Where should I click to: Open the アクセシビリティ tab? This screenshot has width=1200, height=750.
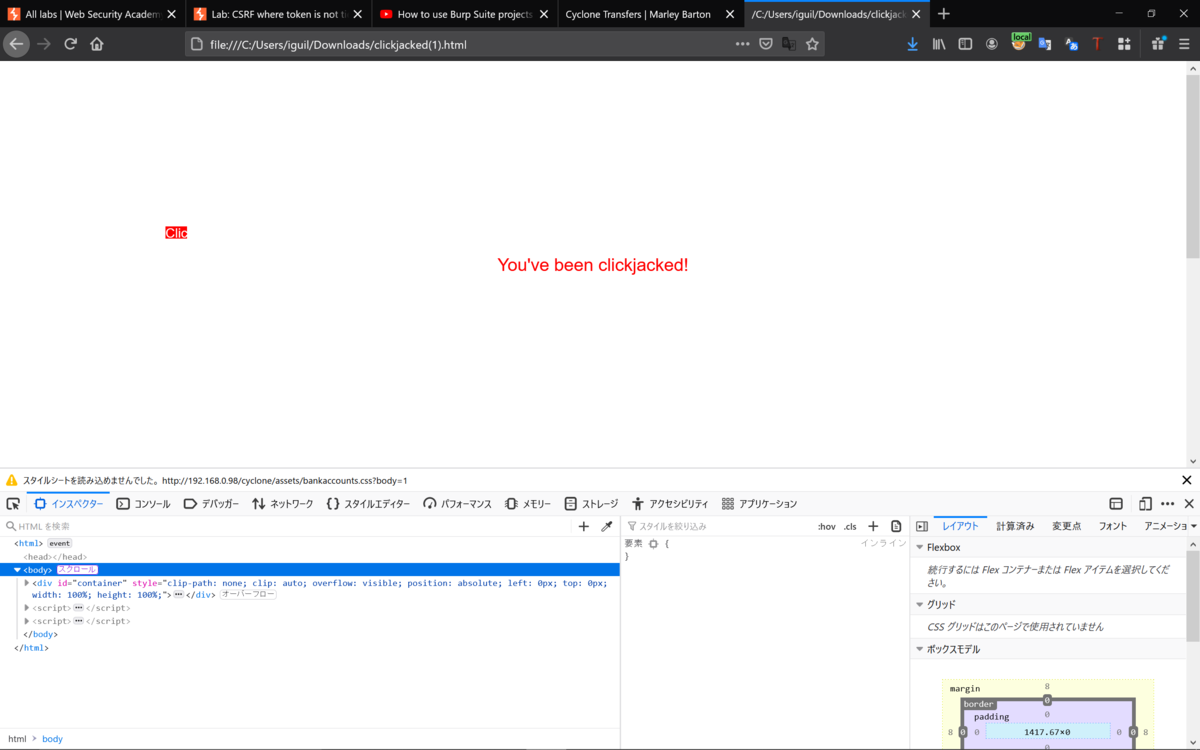[670, 504]
